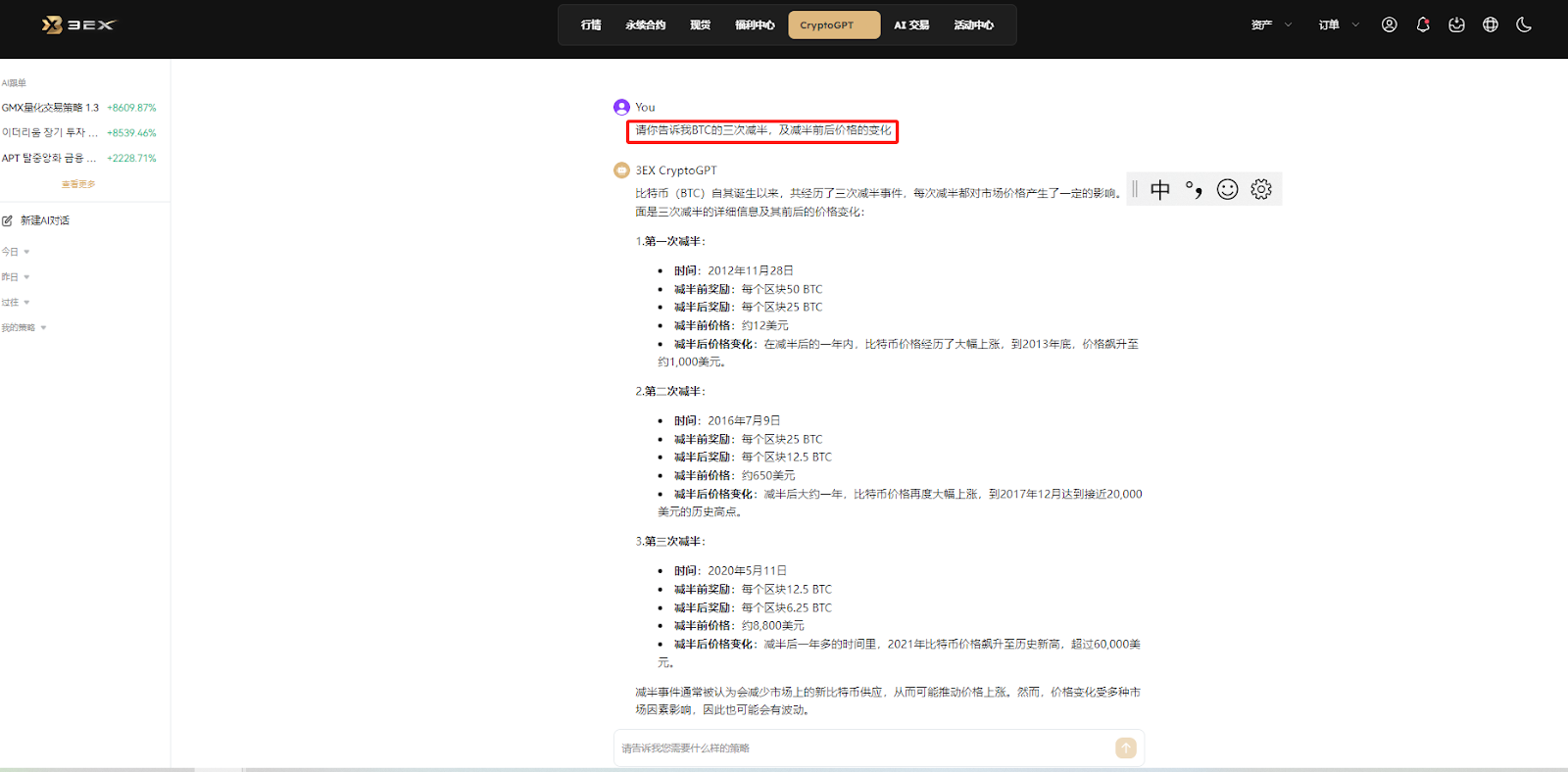Click the 2016年7月9日 date line
This screenshot has height=772, width=1568.
(x=727, y=420)
